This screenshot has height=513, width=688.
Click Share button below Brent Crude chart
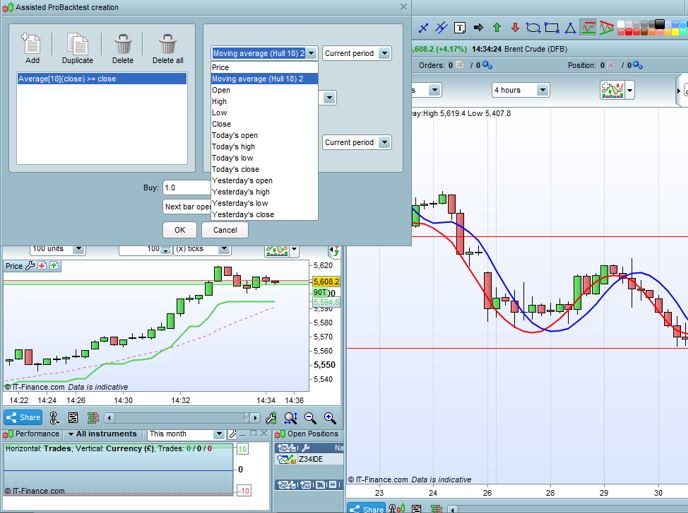[366, 508]
